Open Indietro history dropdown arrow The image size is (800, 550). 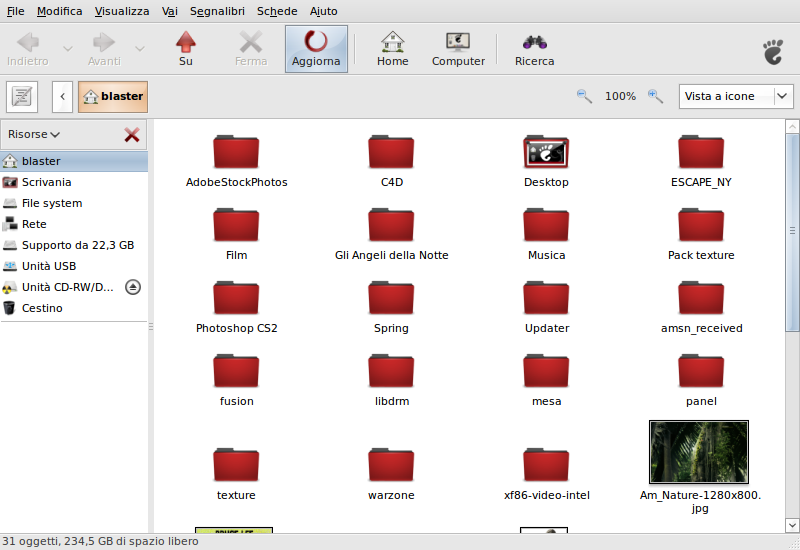tap(67, 48)
